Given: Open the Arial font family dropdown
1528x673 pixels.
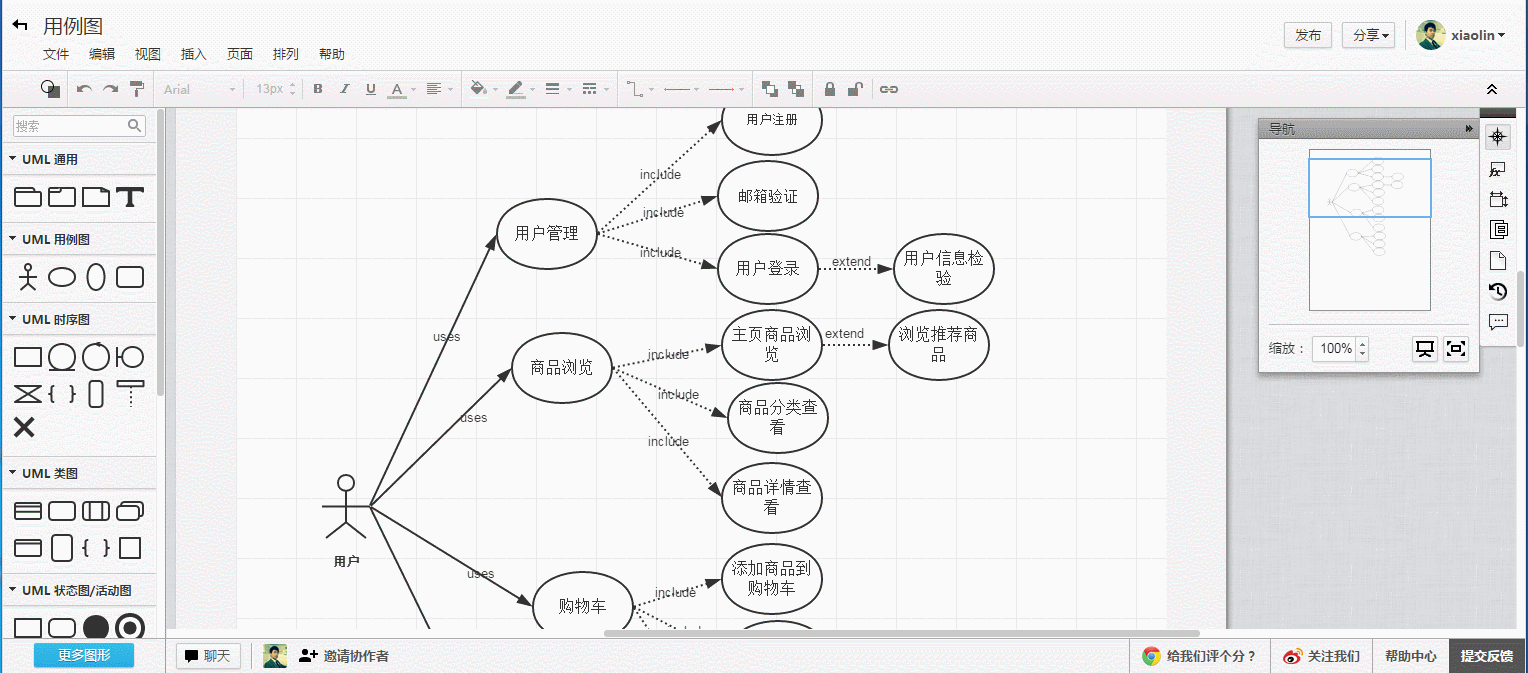Looking at the screenshot, I should click(197, 89).
